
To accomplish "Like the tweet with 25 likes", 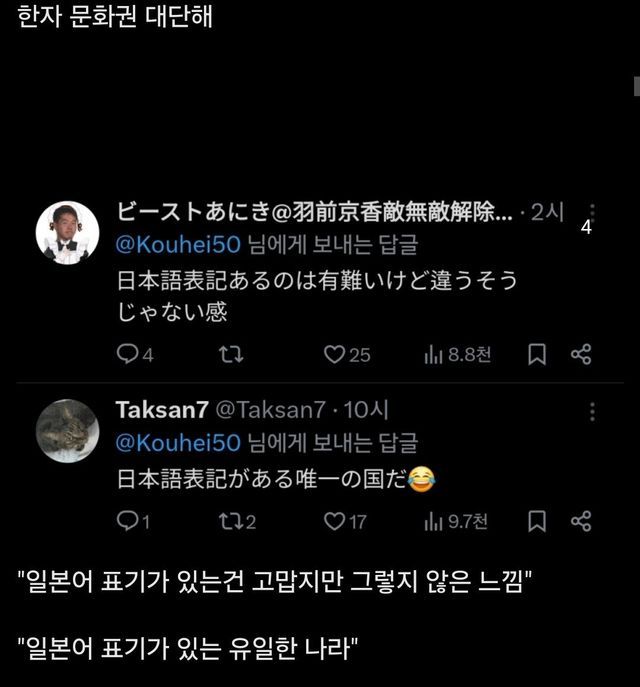I will click(x=335, y=354).
